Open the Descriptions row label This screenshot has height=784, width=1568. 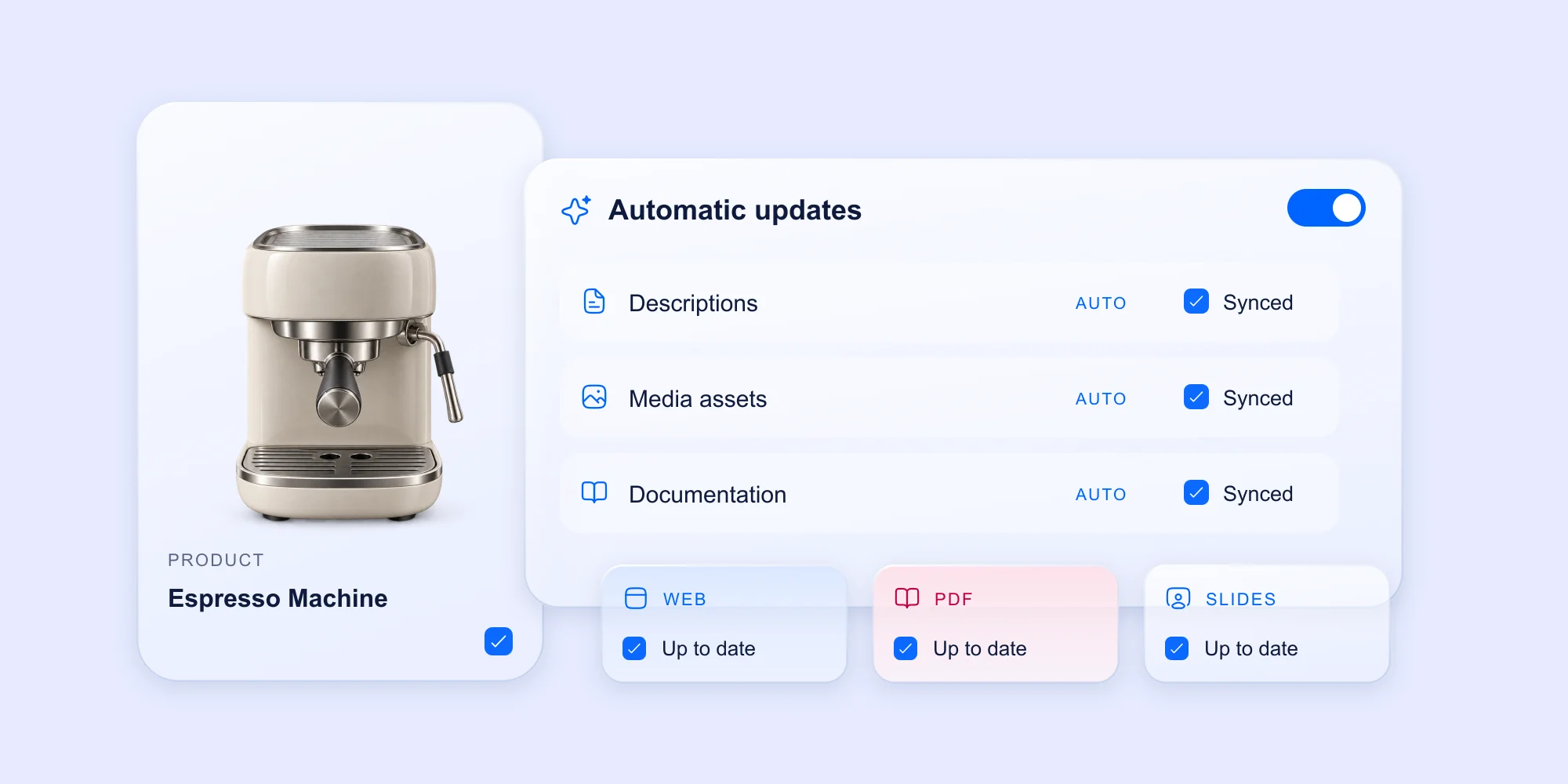click(693, 303)
